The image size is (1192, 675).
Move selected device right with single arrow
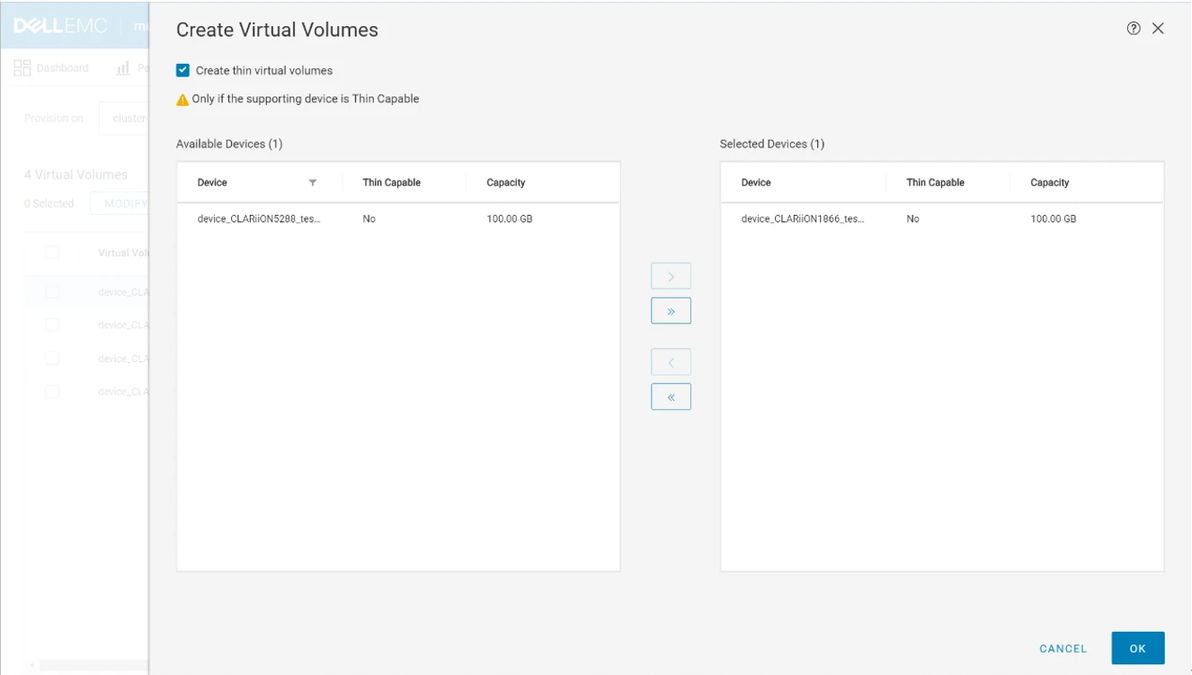(x=671, y=276)
